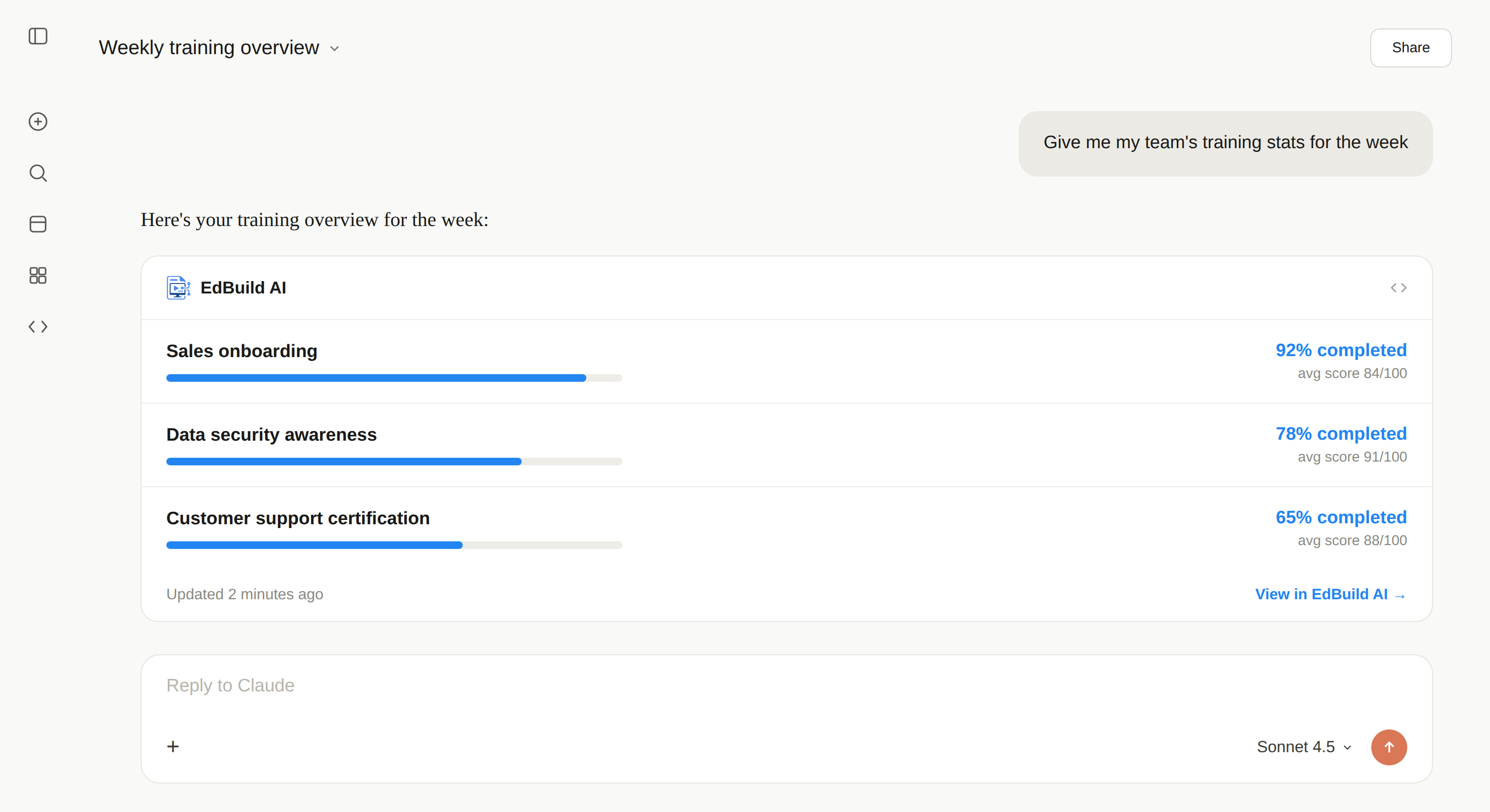The image size is (1490, 812).
Task: Open the code icon in left sidebar
Action: pyautogui.click(x=38, y=327)
